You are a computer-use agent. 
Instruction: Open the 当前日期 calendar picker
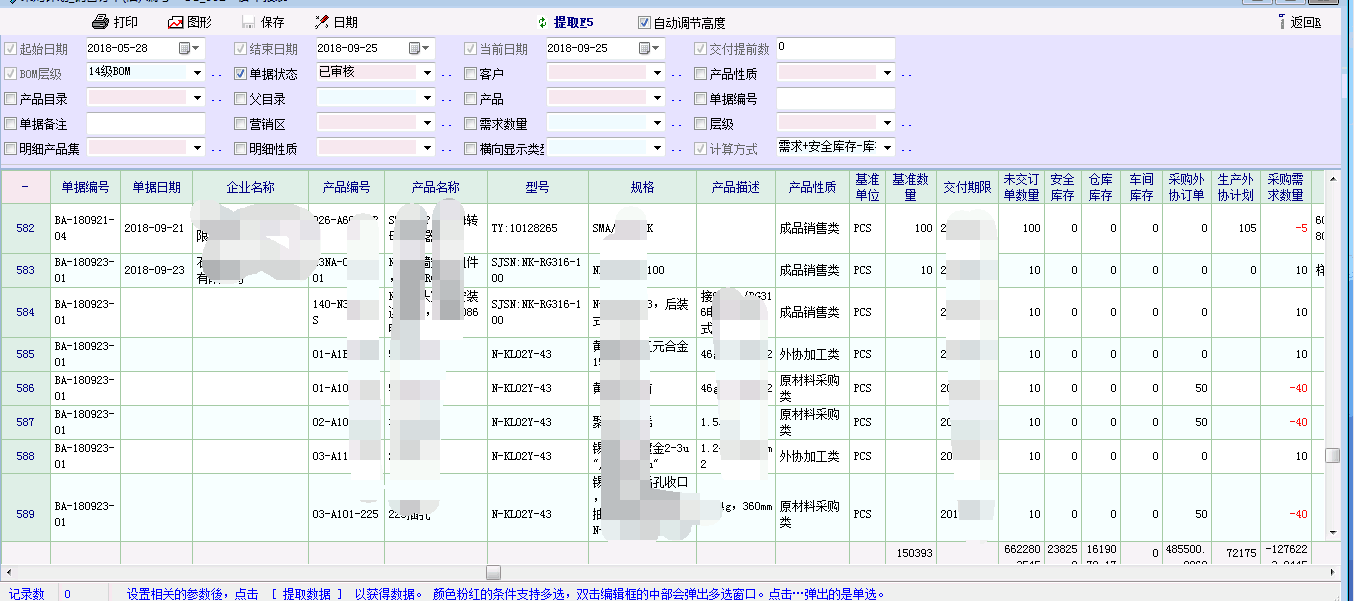[x=645, y=48]
